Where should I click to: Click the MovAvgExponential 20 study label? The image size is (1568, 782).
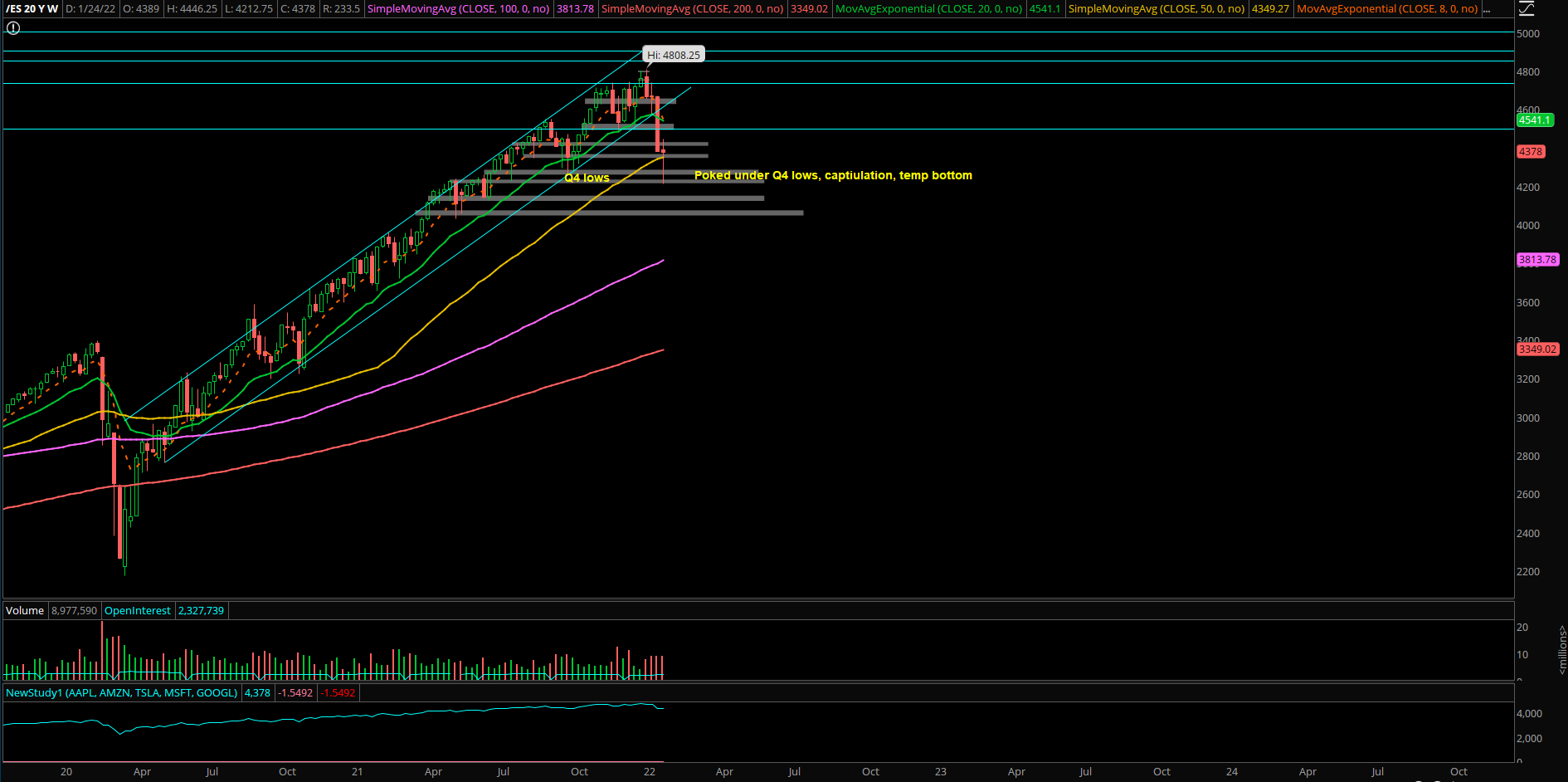[928, 9]
